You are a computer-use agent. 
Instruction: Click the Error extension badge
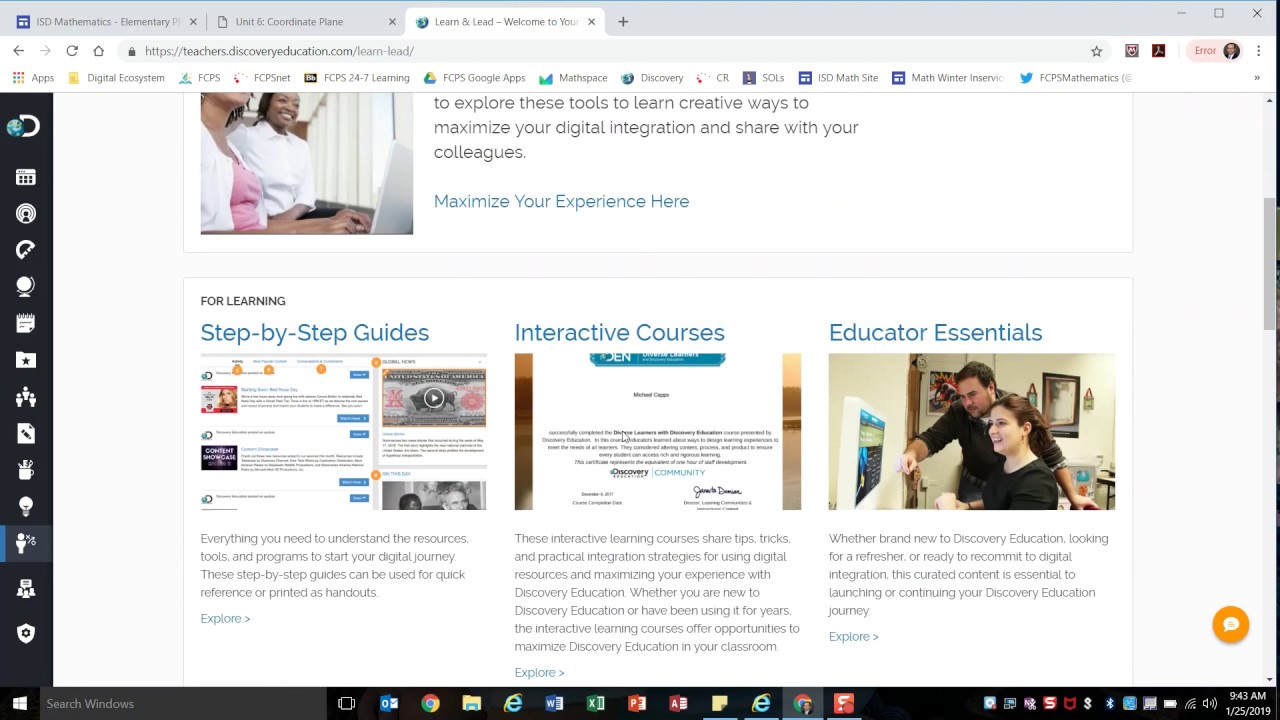click(x=1205, y=51)
